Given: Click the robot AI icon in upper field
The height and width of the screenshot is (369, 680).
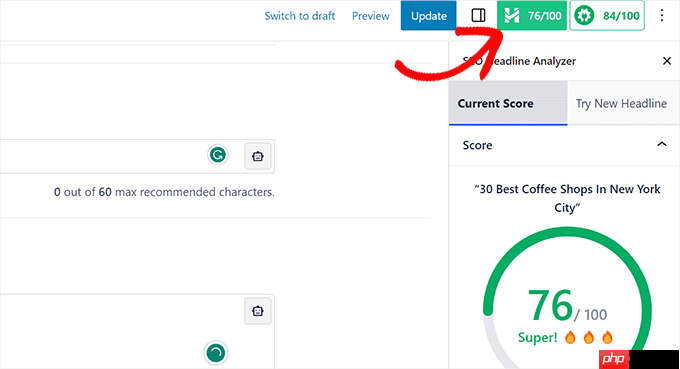Looking at the screenshot, I should point(258,156).
